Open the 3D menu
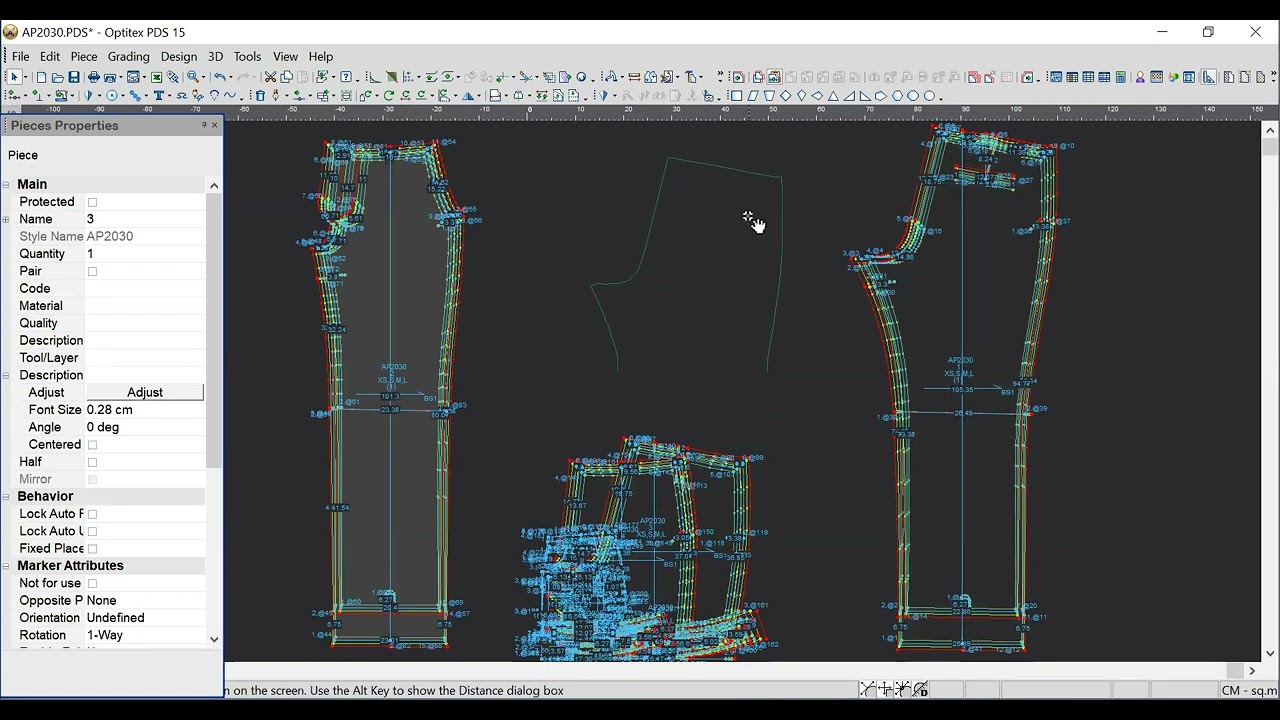1280x720 pixels. (x=215, y=56)
